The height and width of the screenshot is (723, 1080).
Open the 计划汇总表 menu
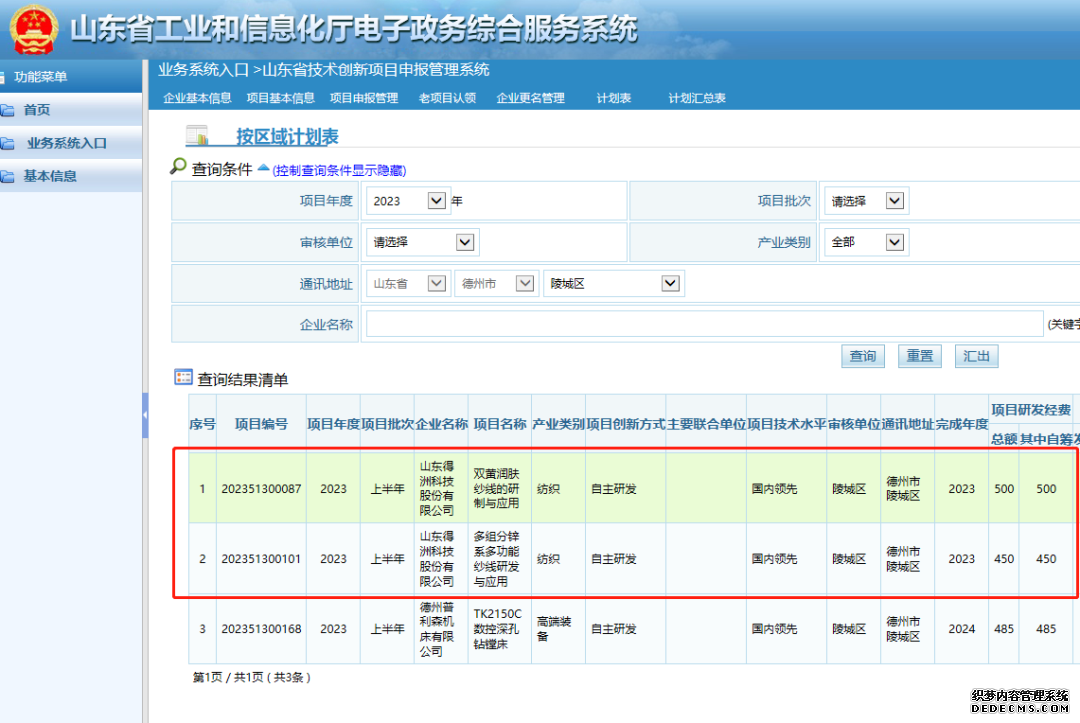coord(697,98)
